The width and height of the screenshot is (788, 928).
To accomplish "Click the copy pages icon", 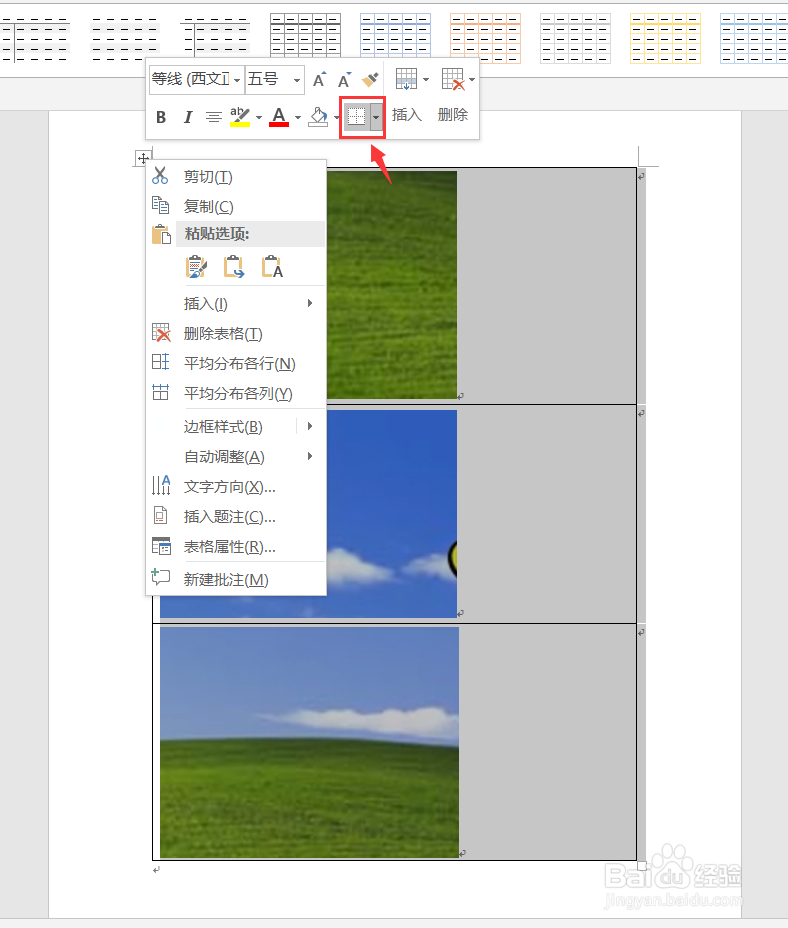I will pyautogui.click(x=160, y=205).
